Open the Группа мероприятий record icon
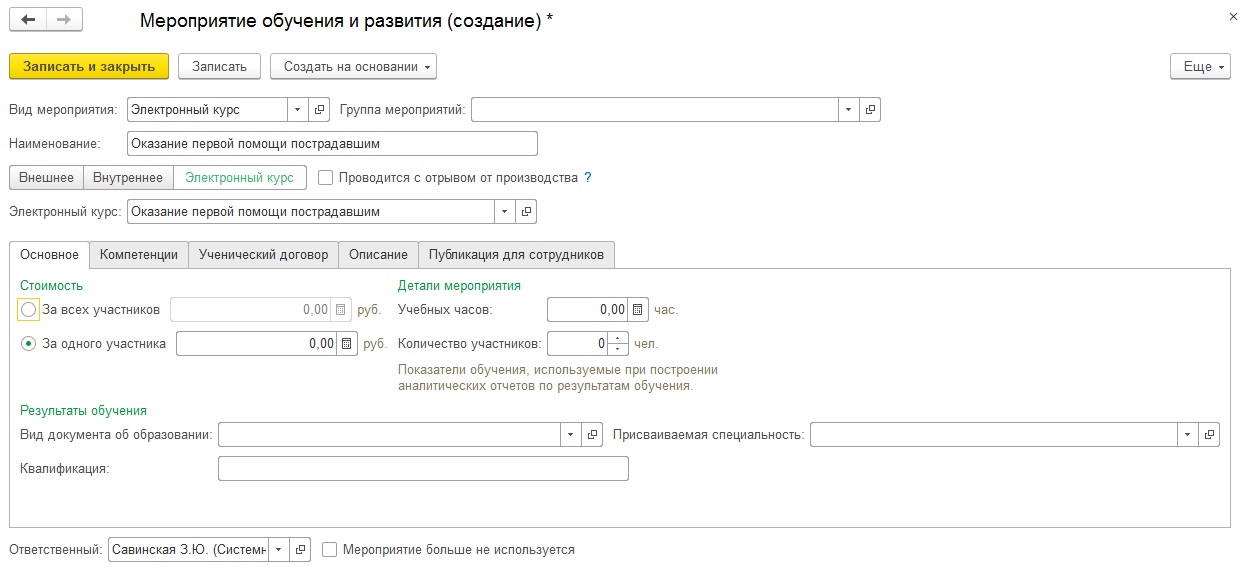The image size is (1249, 571). pyautogui.click(x=870, y=110)
